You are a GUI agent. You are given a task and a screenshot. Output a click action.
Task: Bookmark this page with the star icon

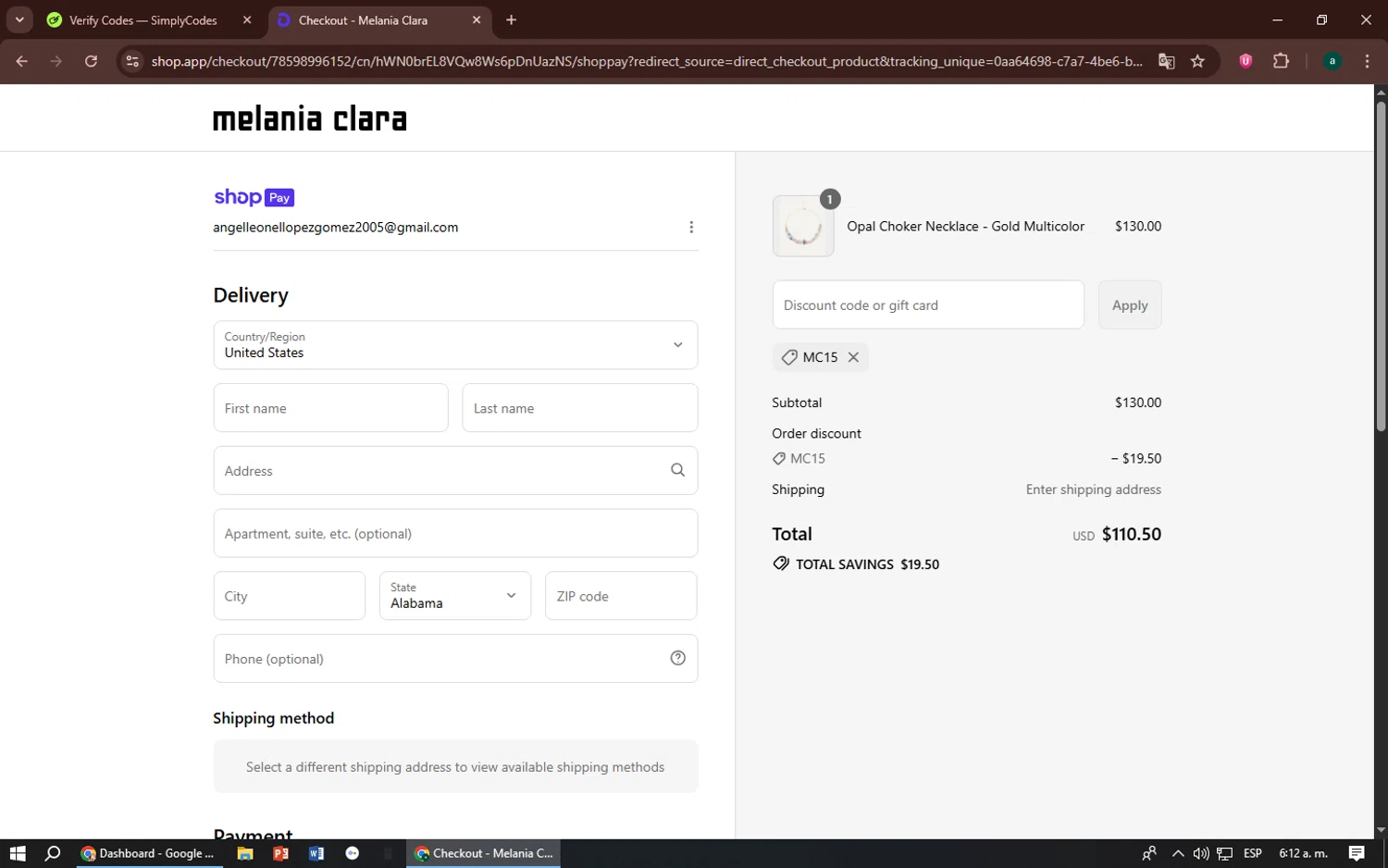pyautogui.click(x=1197, y=61)
